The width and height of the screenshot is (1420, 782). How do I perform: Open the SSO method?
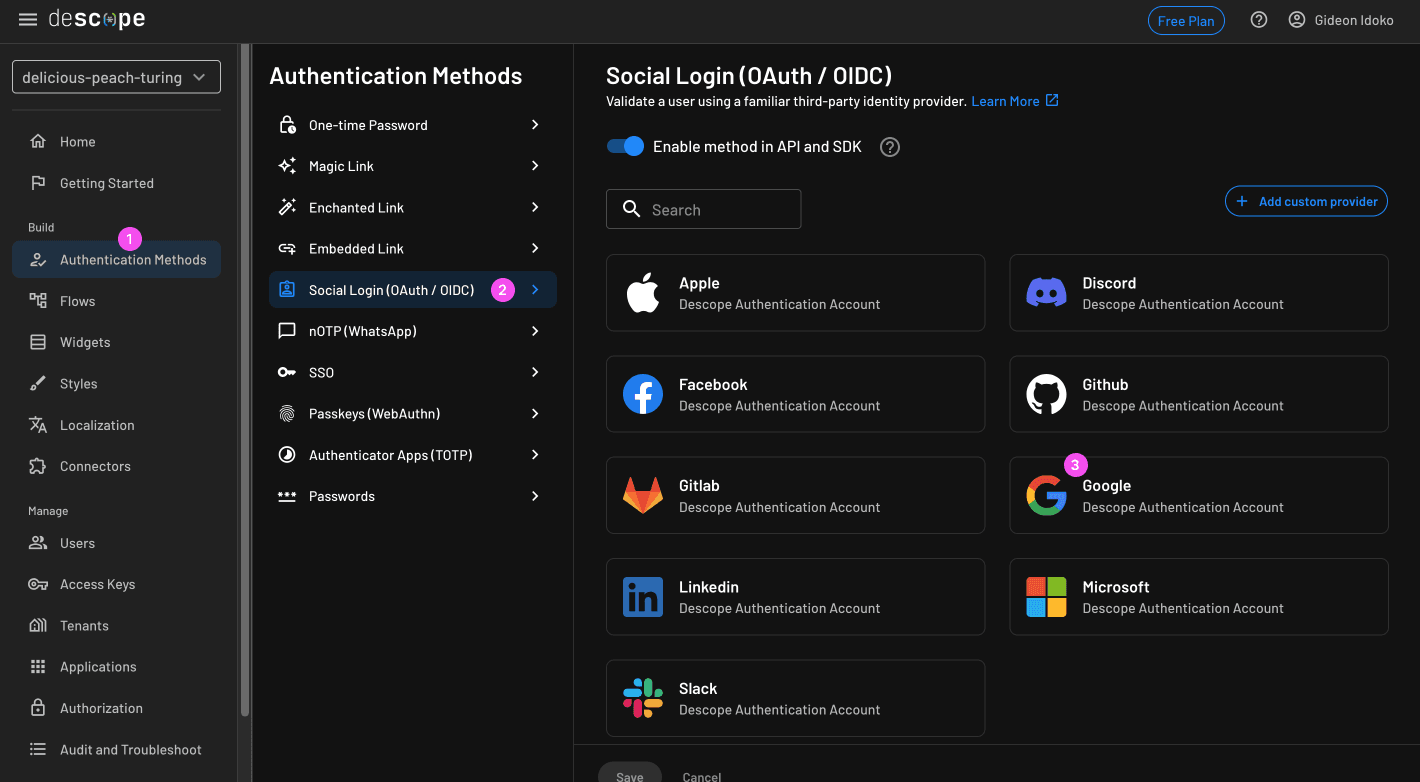coord(413,372)
